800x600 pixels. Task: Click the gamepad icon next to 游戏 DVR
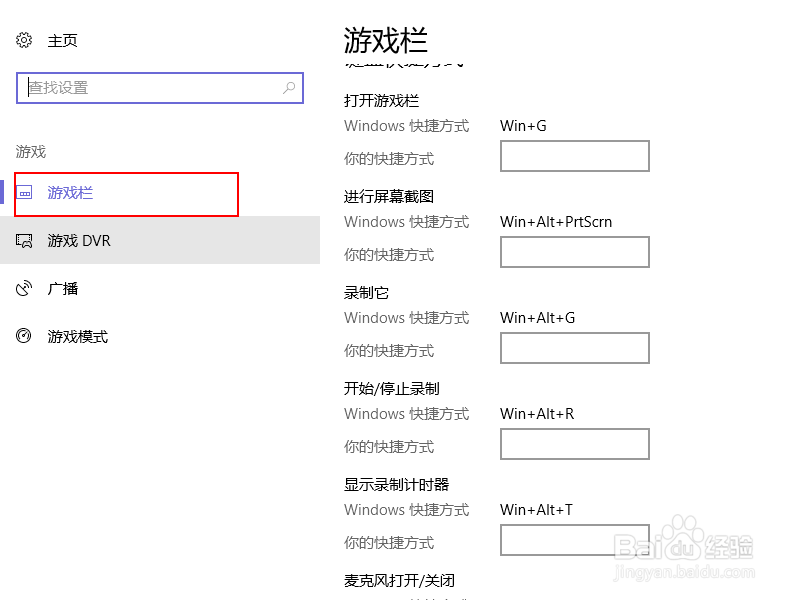(24, 240)
